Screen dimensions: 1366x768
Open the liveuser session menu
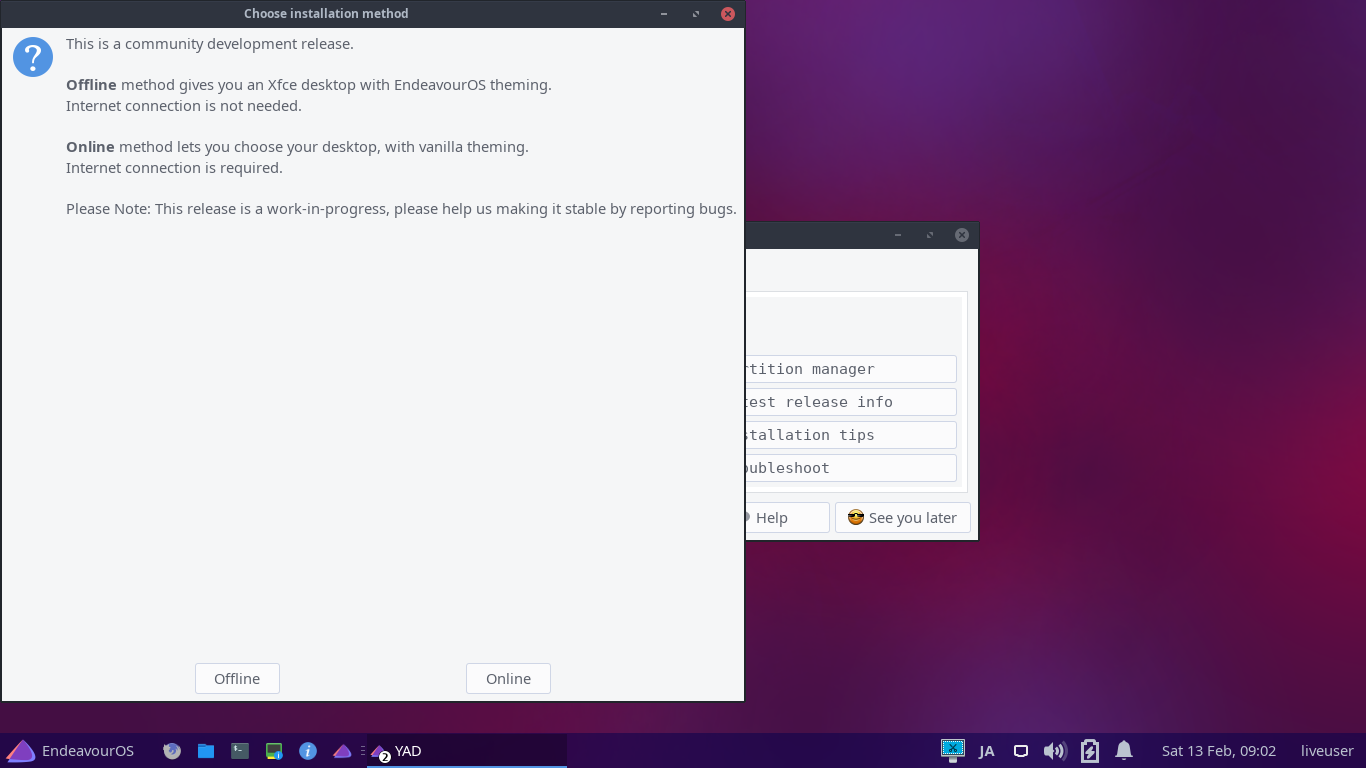coord(1327,751)
